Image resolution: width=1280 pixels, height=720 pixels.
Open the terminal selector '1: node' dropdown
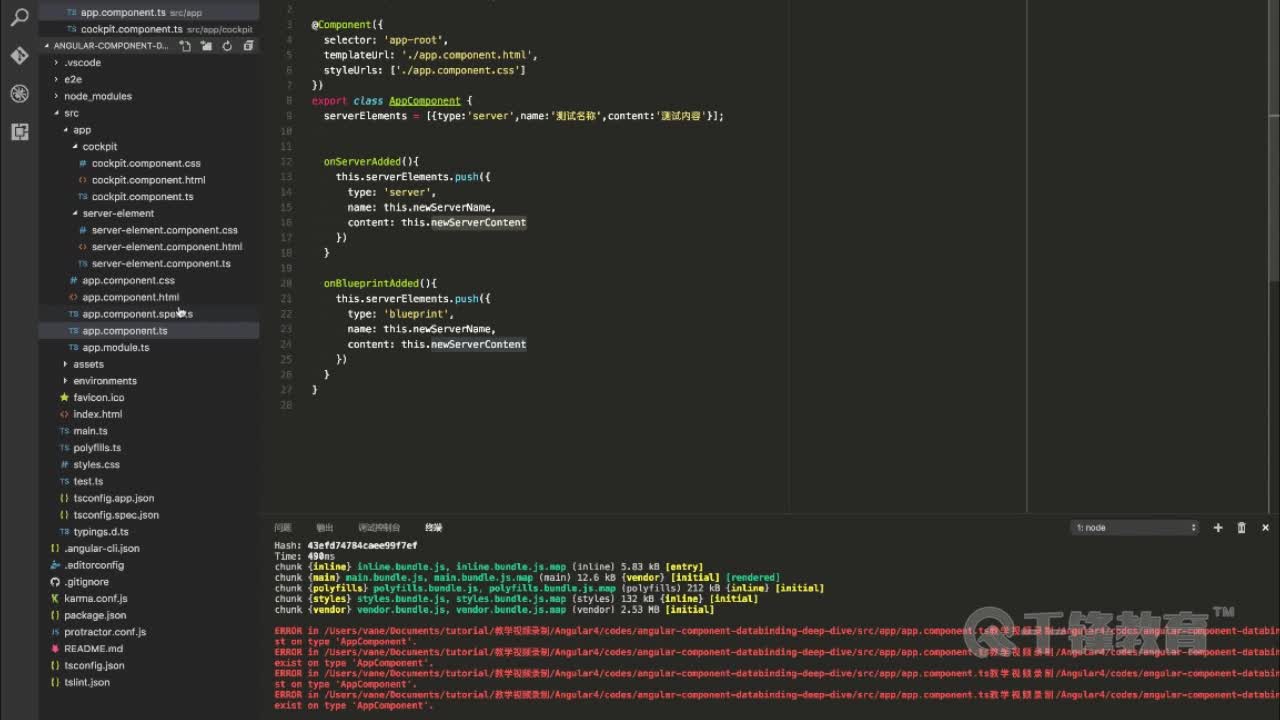pyautogui.click(x=1135, y=527)
